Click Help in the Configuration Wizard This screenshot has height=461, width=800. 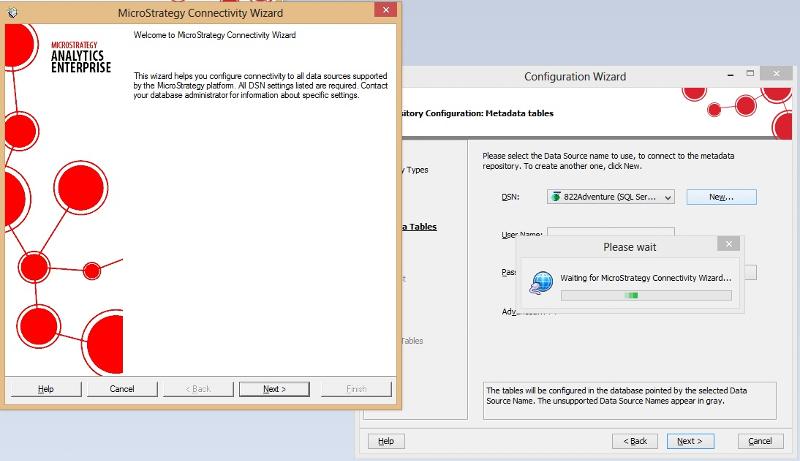click(x=386, y=441)
